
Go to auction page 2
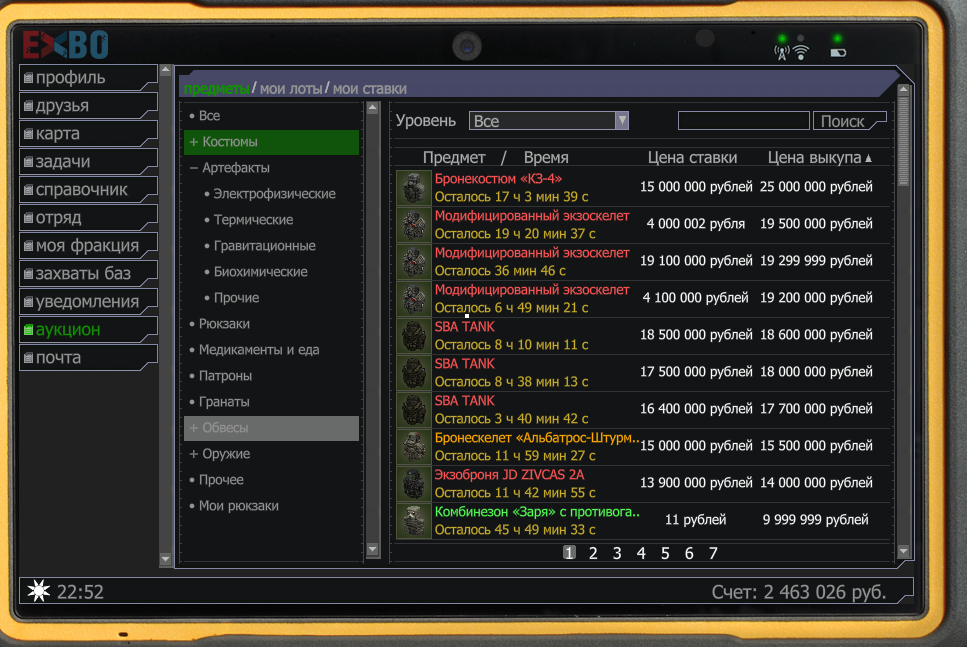pyautogui.click(x=593, y=553)
